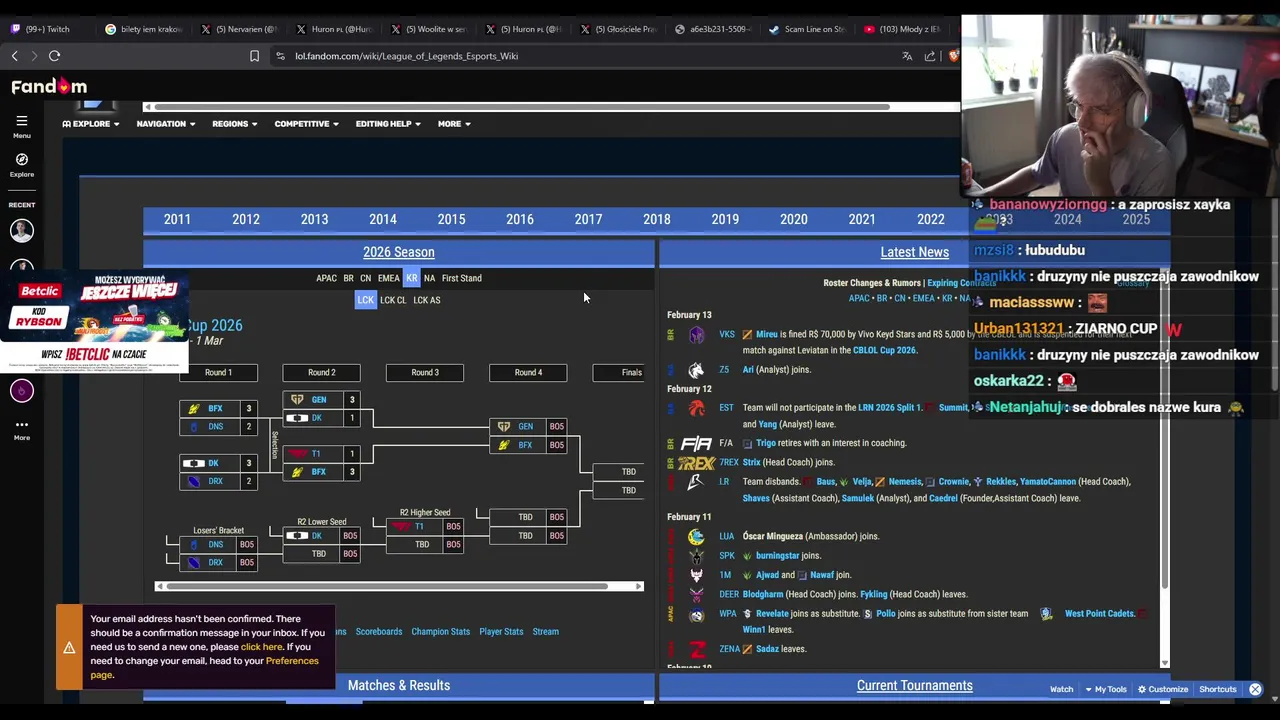Open the CBLOL Cup 2026 link

(x=884, y=351)
